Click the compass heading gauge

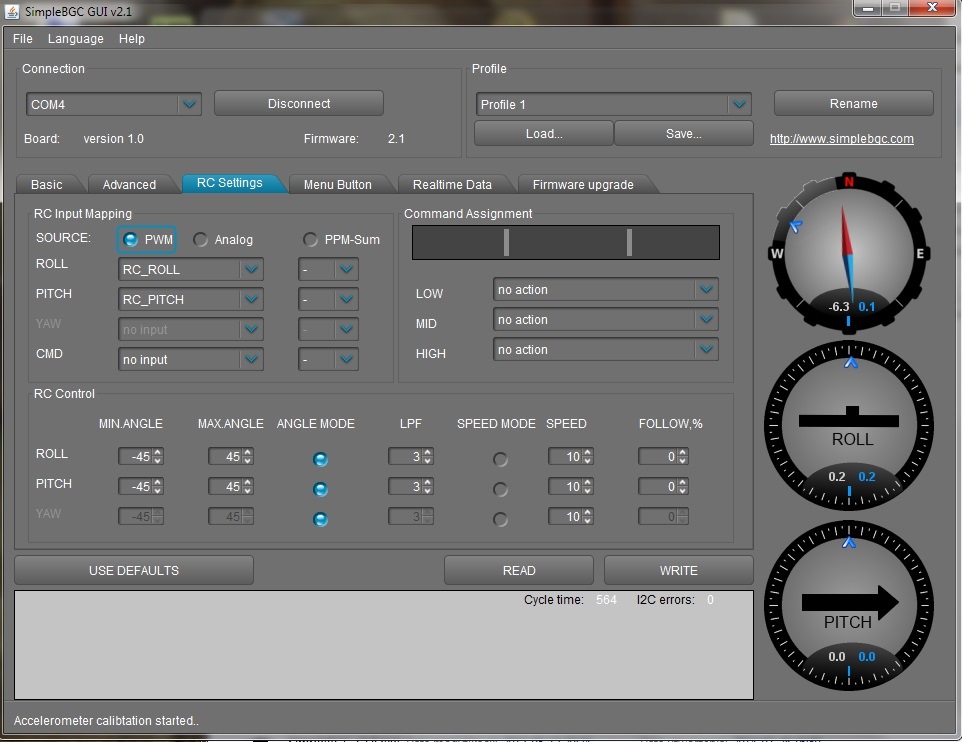(x=848, y=254)
